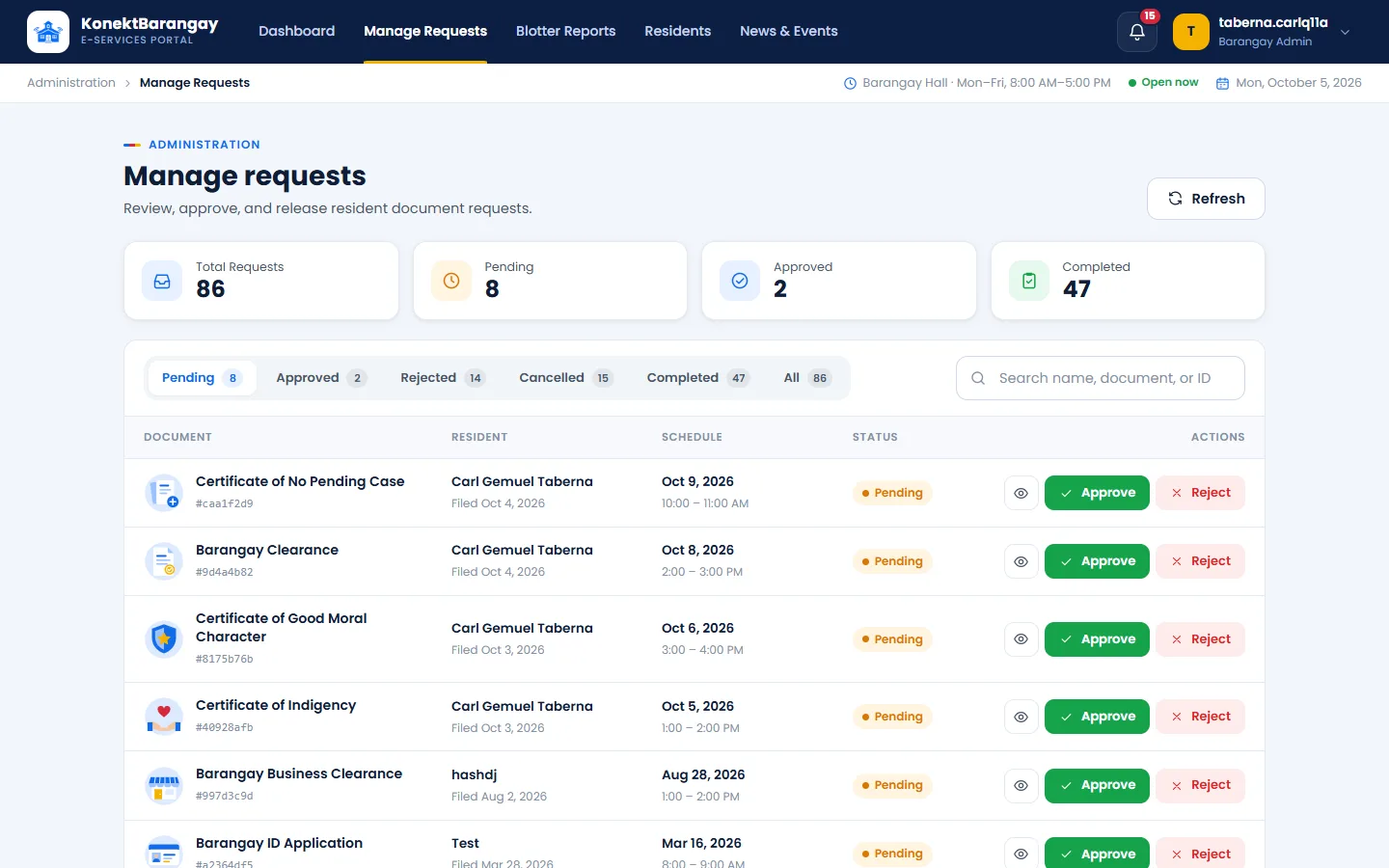Viewport: 1389px width, 868px height.
Task: Reject the Barangay Clearance row's request
Action: [x=1201, y=561]
